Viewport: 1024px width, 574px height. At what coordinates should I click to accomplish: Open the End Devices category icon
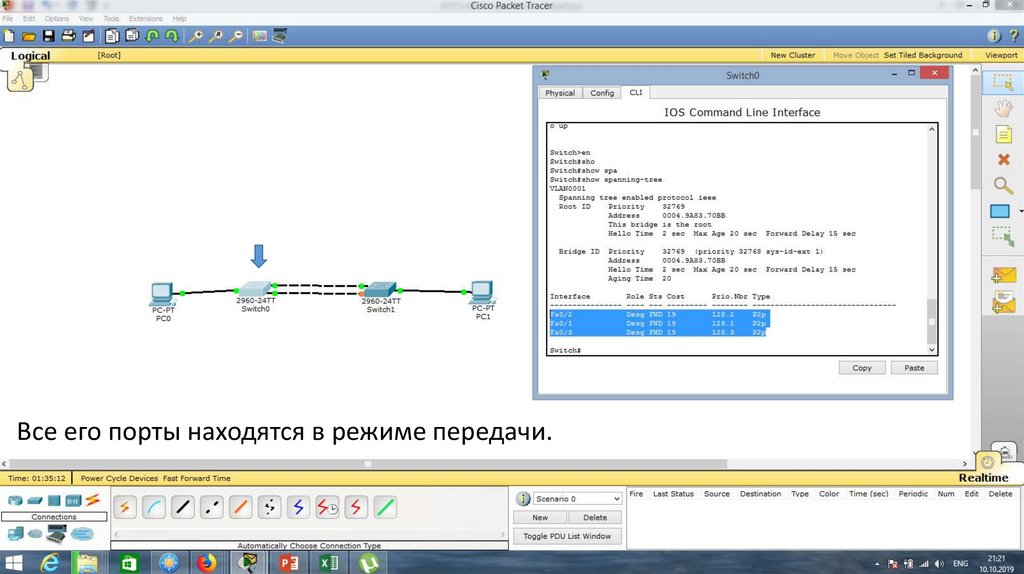tap(14, 534)
